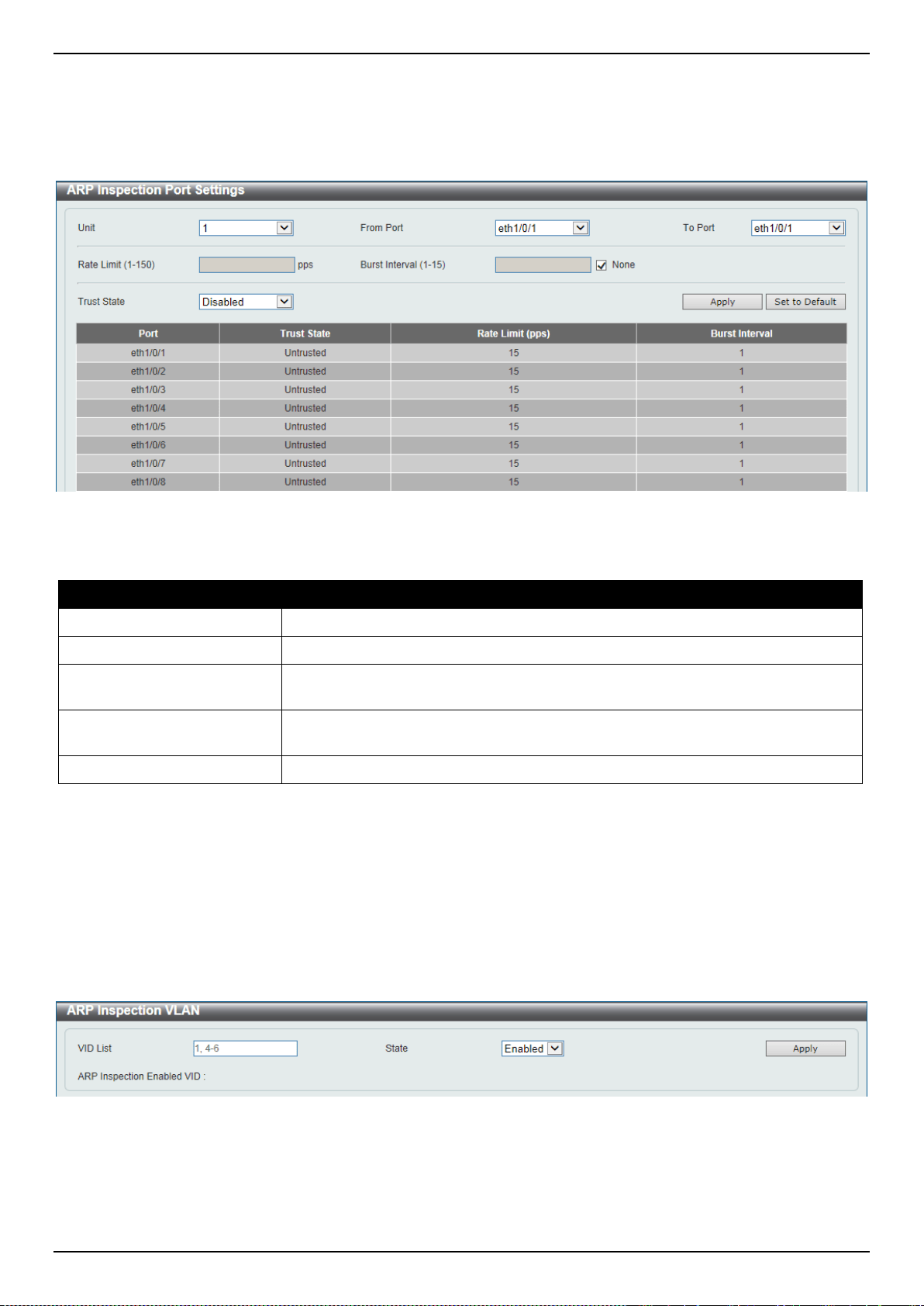Click the Burst Interval (1-15) label
This screenshot has width=924, height=1306.
point(403,265)
